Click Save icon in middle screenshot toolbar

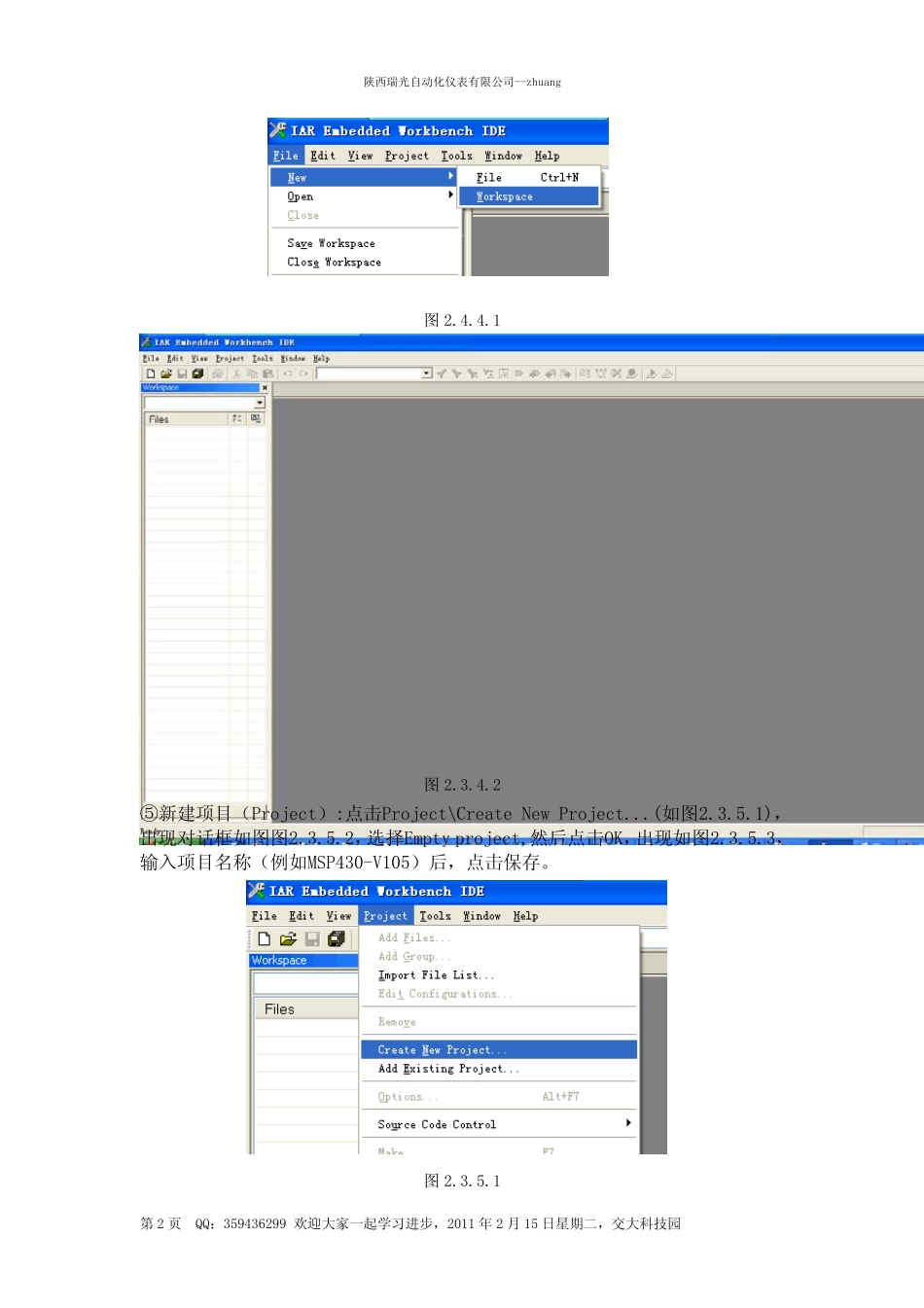(x=182, y=373)
